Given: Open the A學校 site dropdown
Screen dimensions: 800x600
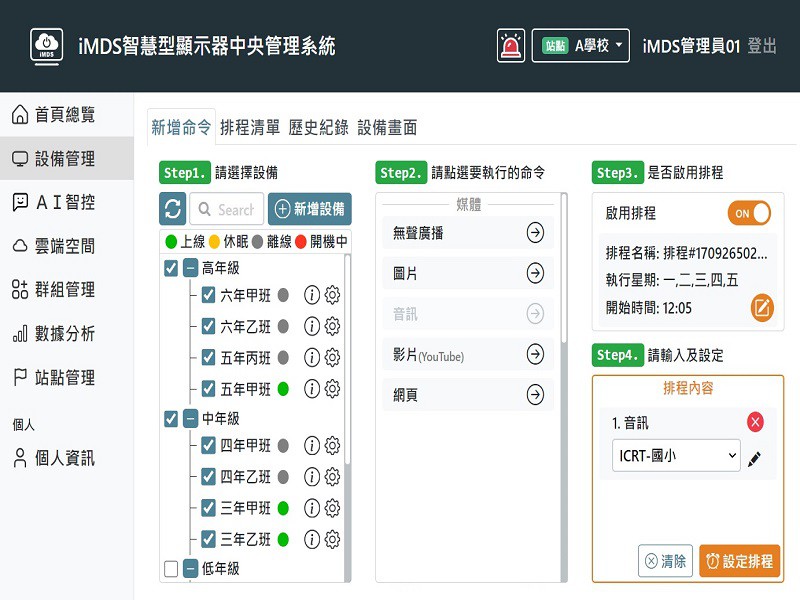Looking at the screenshot, I should point(581,46).
